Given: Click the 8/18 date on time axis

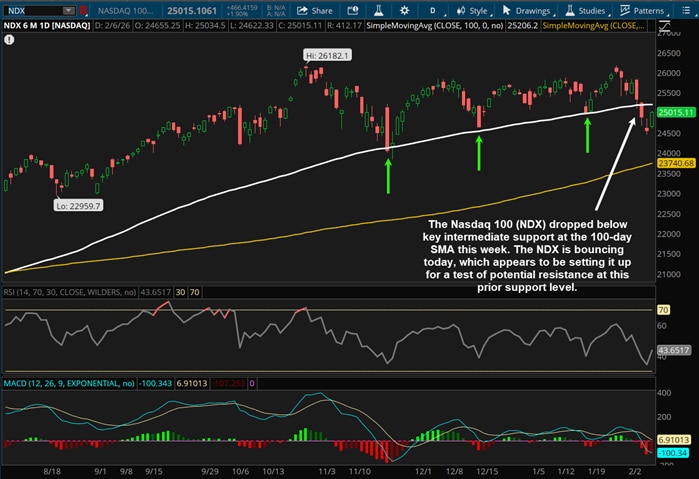Looking at the screenshot, I should [52, 471].
